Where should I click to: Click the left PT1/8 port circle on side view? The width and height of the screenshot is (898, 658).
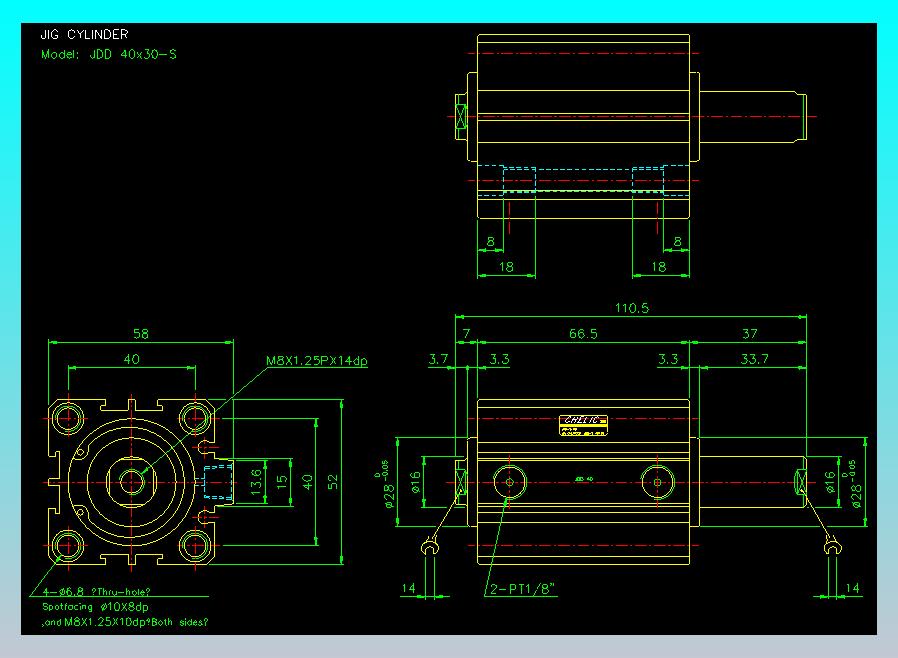[510, 482]
